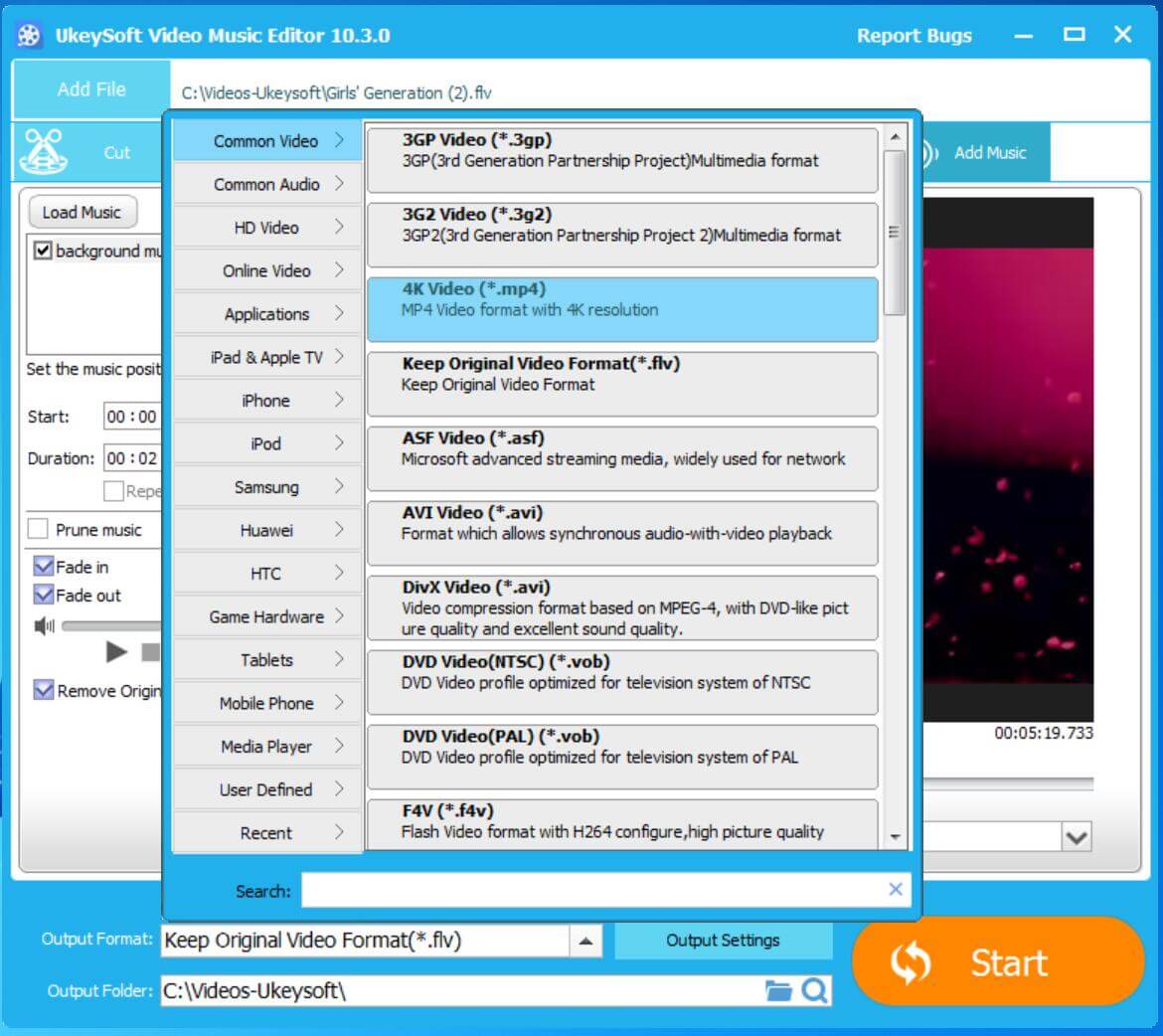Select DVD Video(NTSC) (*.vob) format
The width and height of the screenshot is (1163, 1036).
click(x=622, y=682)
